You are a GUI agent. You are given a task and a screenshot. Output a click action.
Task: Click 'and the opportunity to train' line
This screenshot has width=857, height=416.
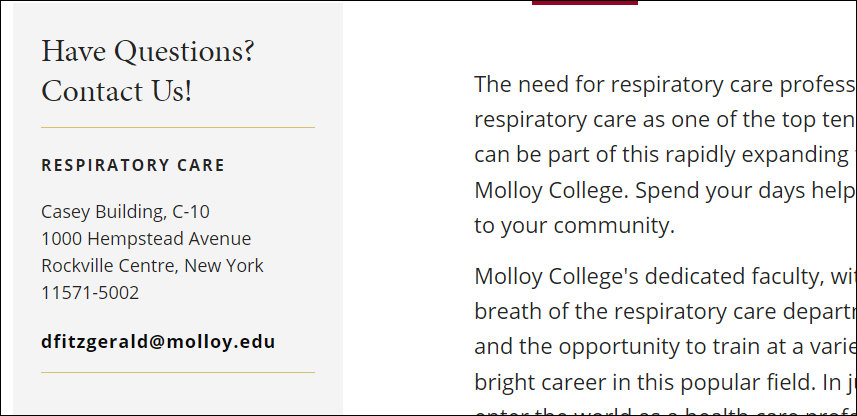coord(664,347)
